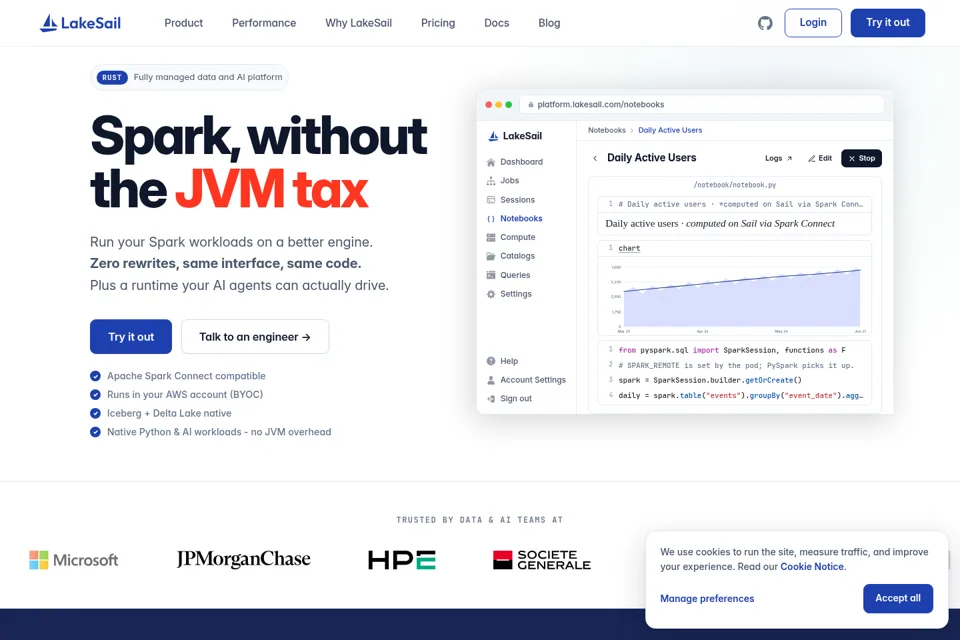Click the Account Settings person icon
This screenshot has width=960, height=640.
point(490,380)
